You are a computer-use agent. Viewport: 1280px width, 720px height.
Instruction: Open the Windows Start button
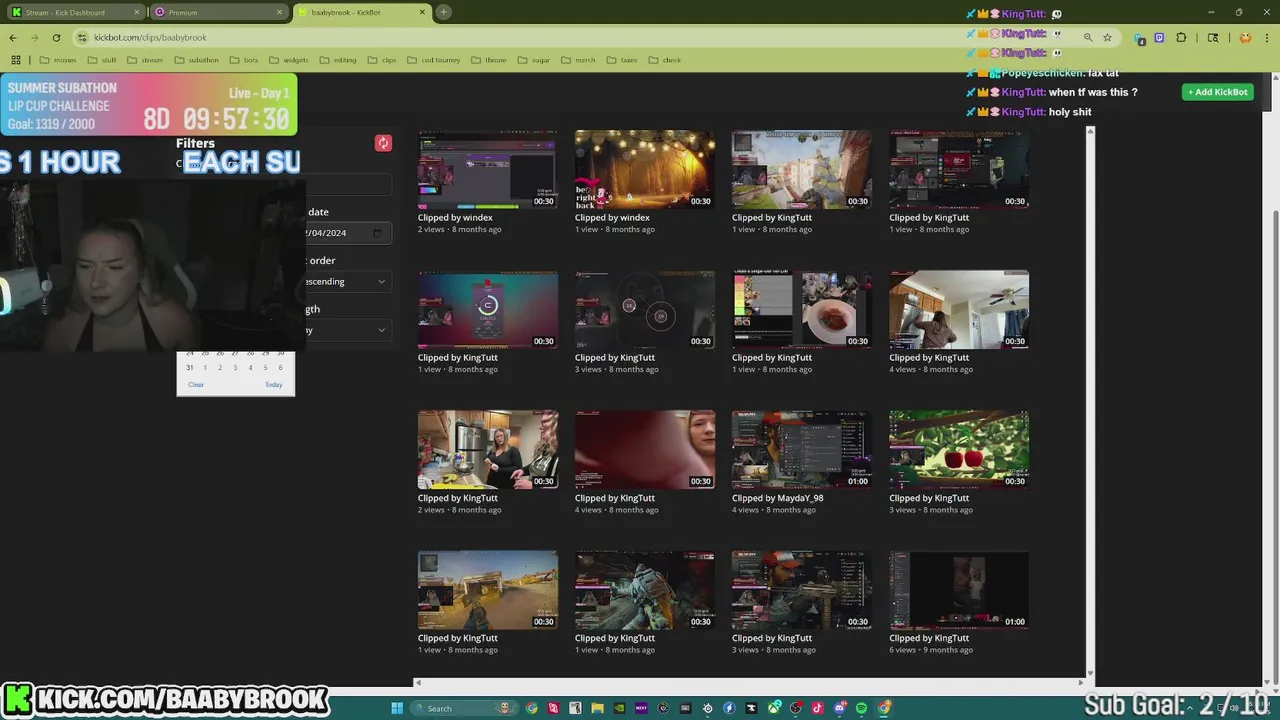coord(397,708)
